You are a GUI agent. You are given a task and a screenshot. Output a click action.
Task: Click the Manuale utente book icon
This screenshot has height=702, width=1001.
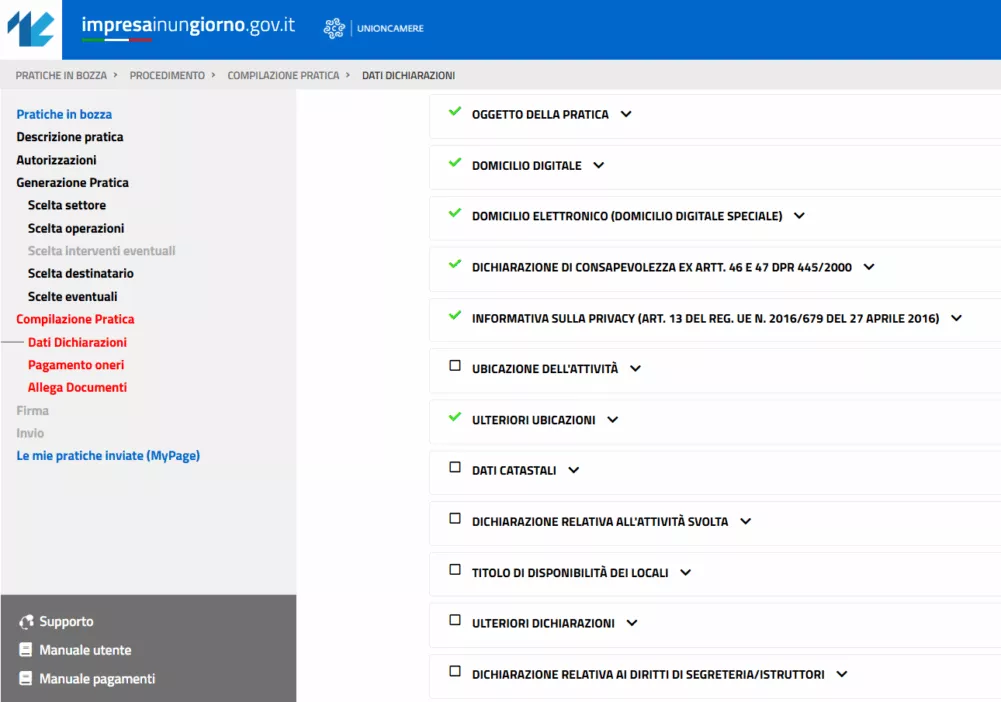[26, 650]
